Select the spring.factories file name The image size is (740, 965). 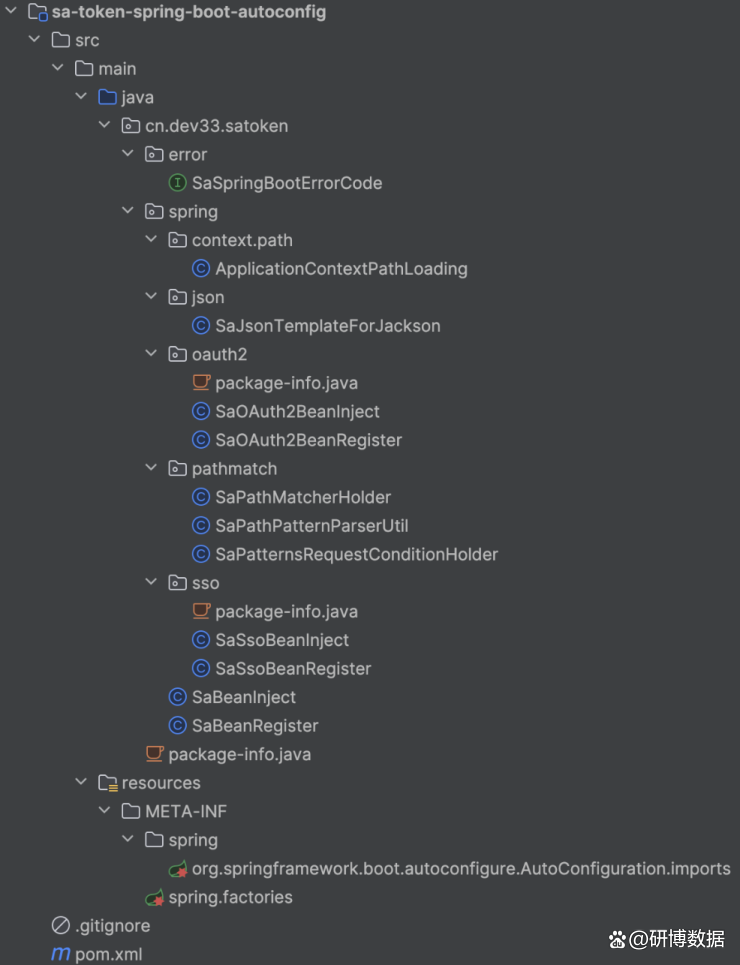coord(230,897)
